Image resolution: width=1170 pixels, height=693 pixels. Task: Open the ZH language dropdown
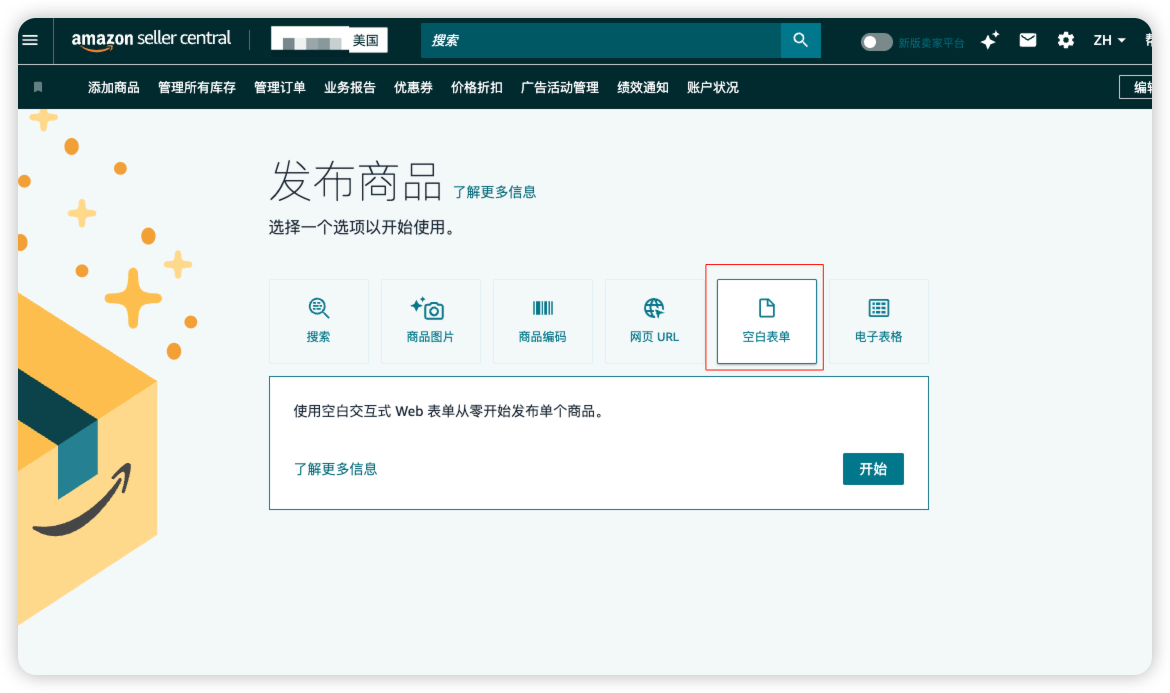[1110, 40]
